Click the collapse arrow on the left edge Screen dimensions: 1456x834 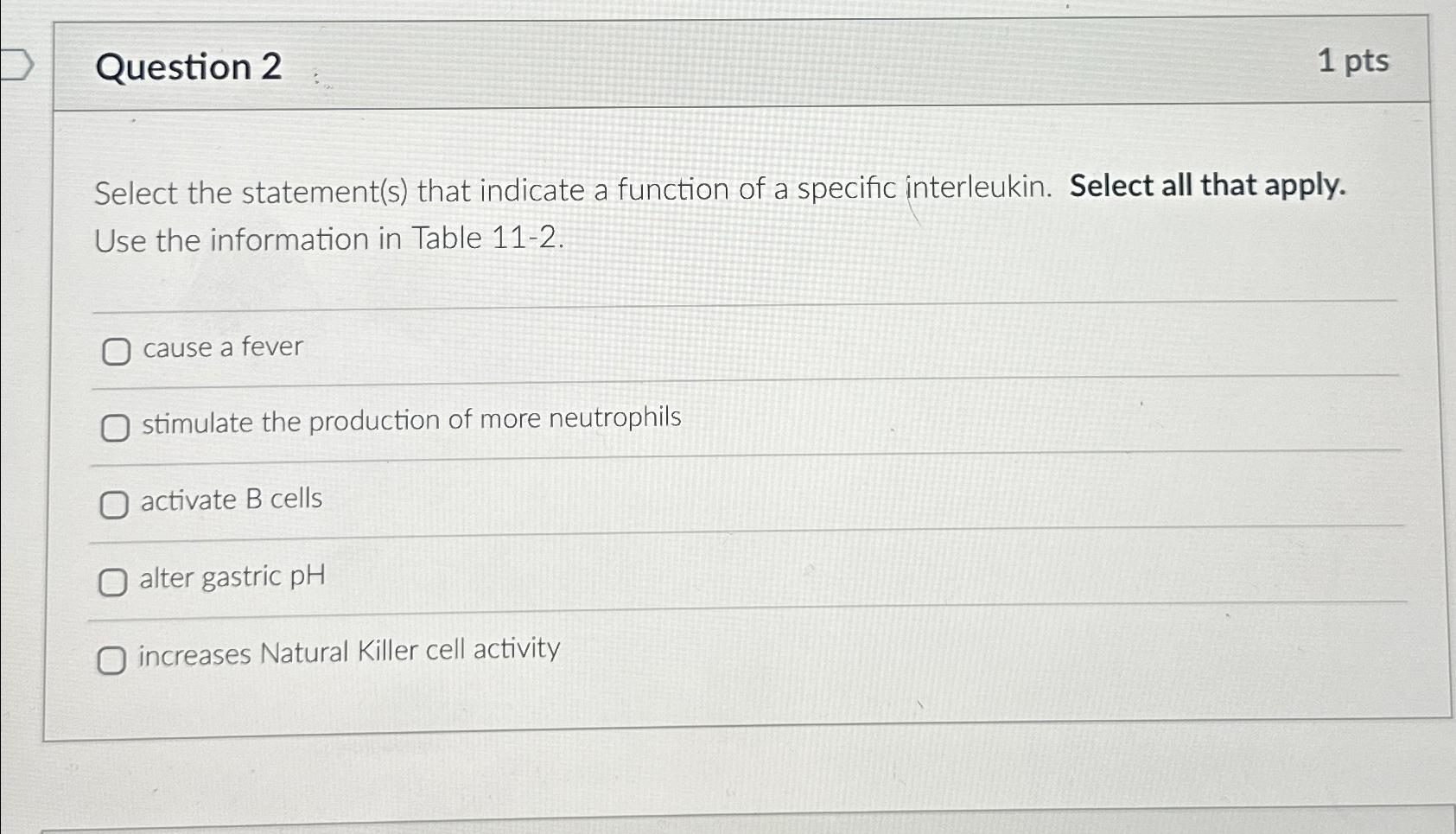point(19,62)
